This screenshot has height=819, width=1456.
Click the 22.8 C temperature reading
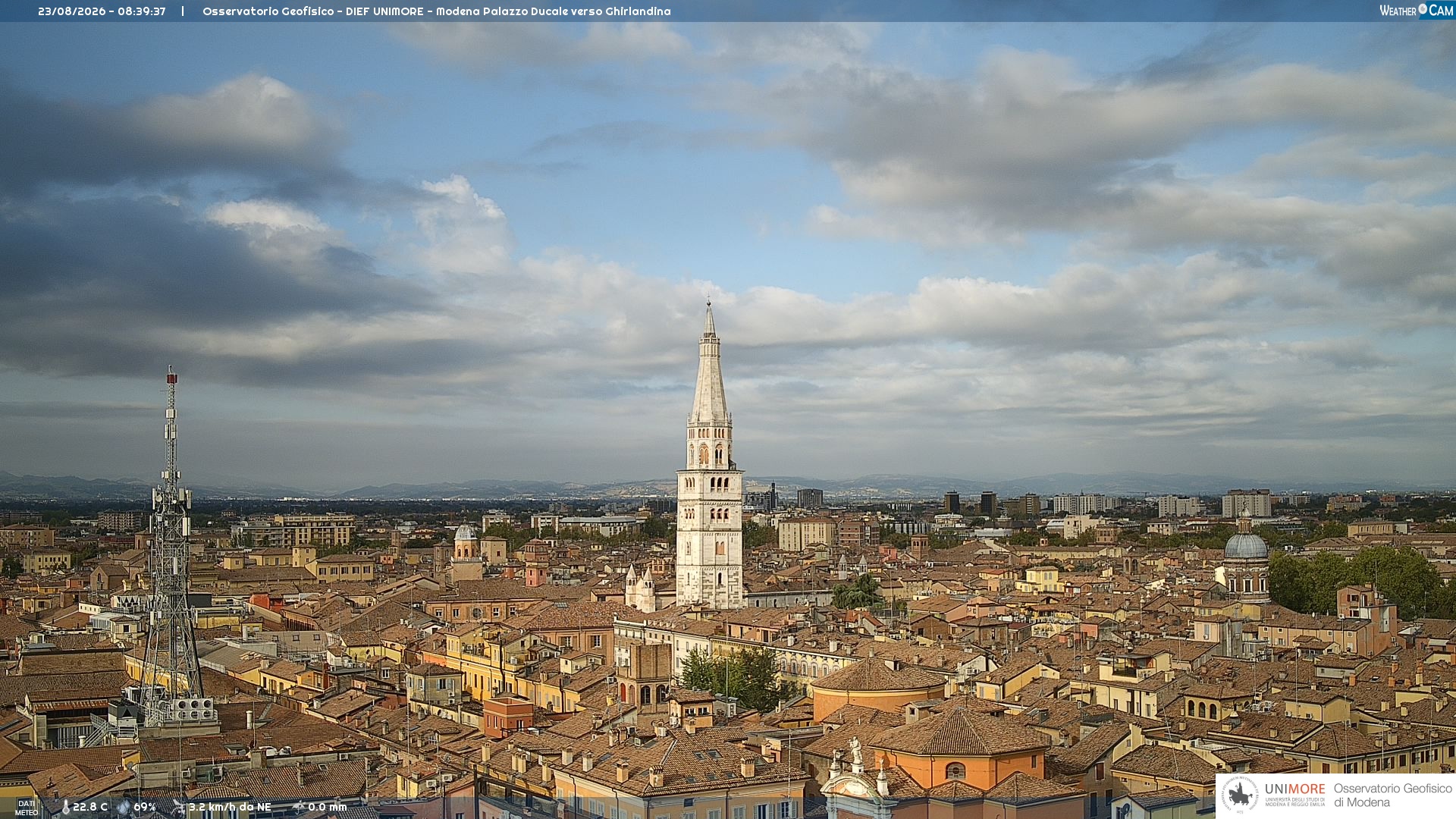click(x=90, y=807)
